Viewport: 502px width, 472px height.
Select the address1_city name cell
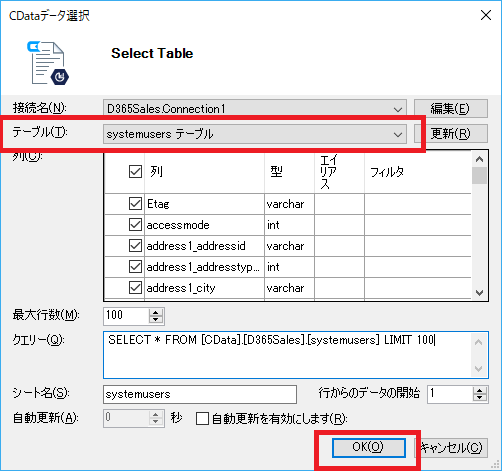204,288
